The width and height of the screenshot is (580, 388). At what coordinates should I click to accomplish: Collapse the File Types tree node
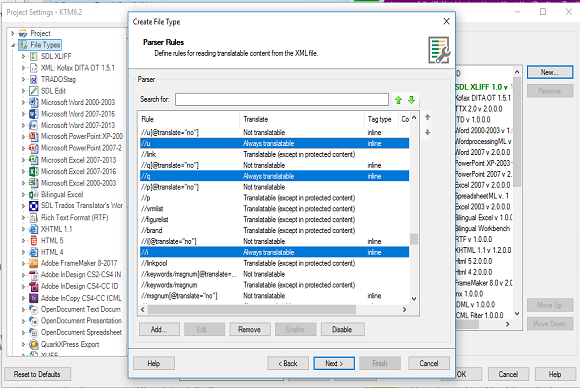coord(13,45)
